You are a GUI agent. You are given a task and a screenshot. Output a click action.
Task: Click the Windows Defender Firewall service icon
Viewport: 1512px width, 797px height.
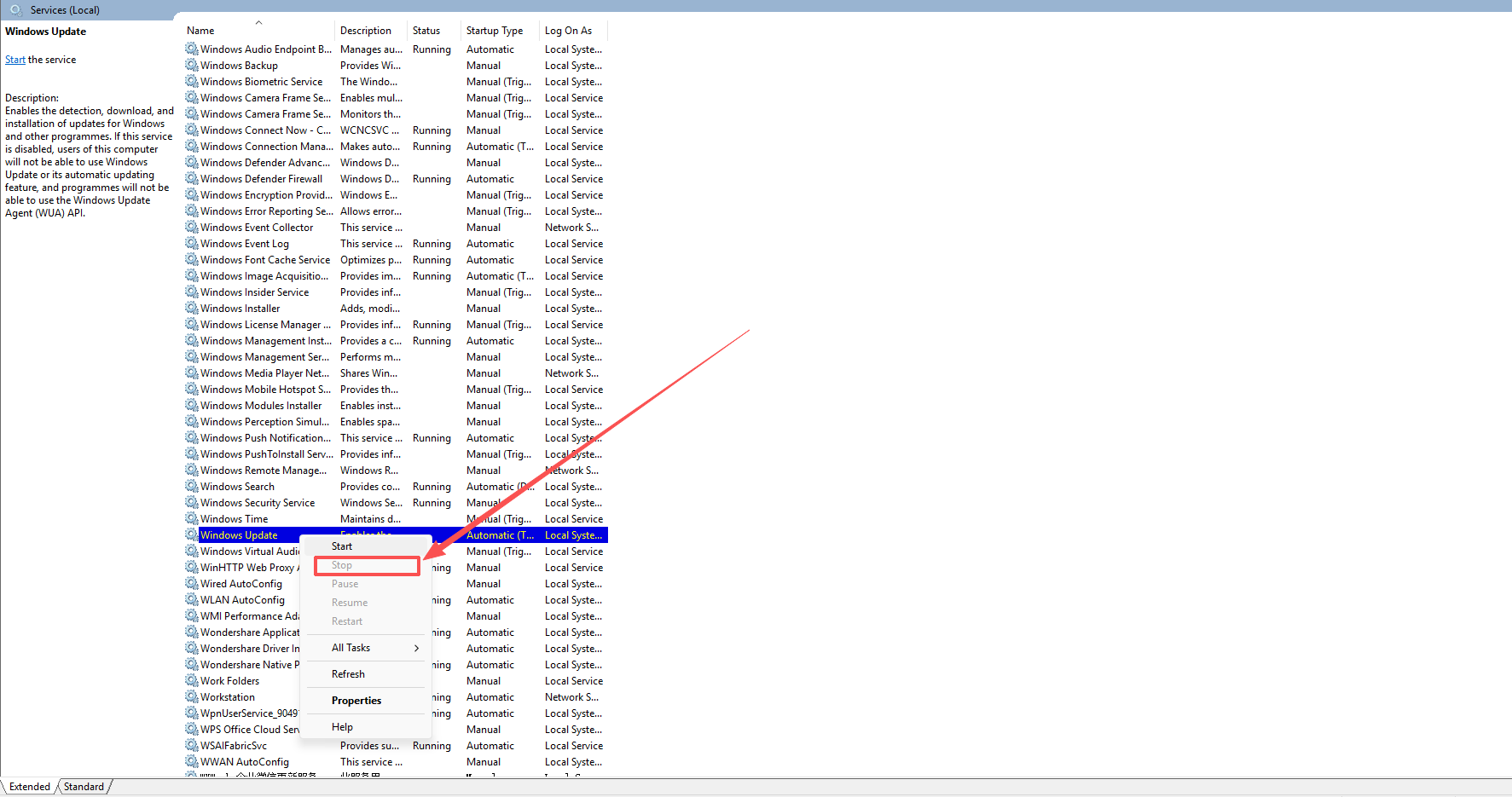click(192, 179)
